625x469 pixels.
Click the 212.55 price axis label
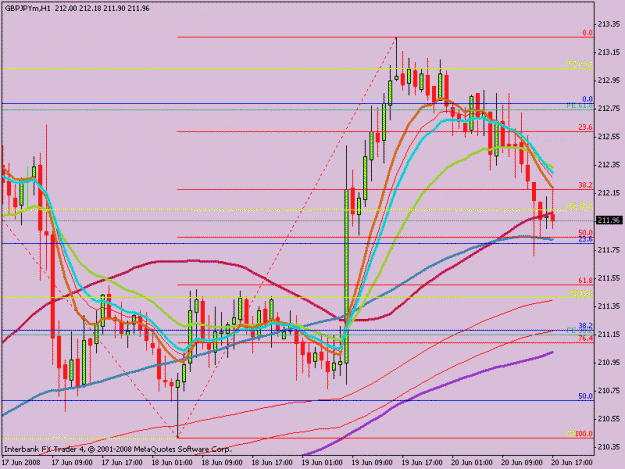[608, 137]
